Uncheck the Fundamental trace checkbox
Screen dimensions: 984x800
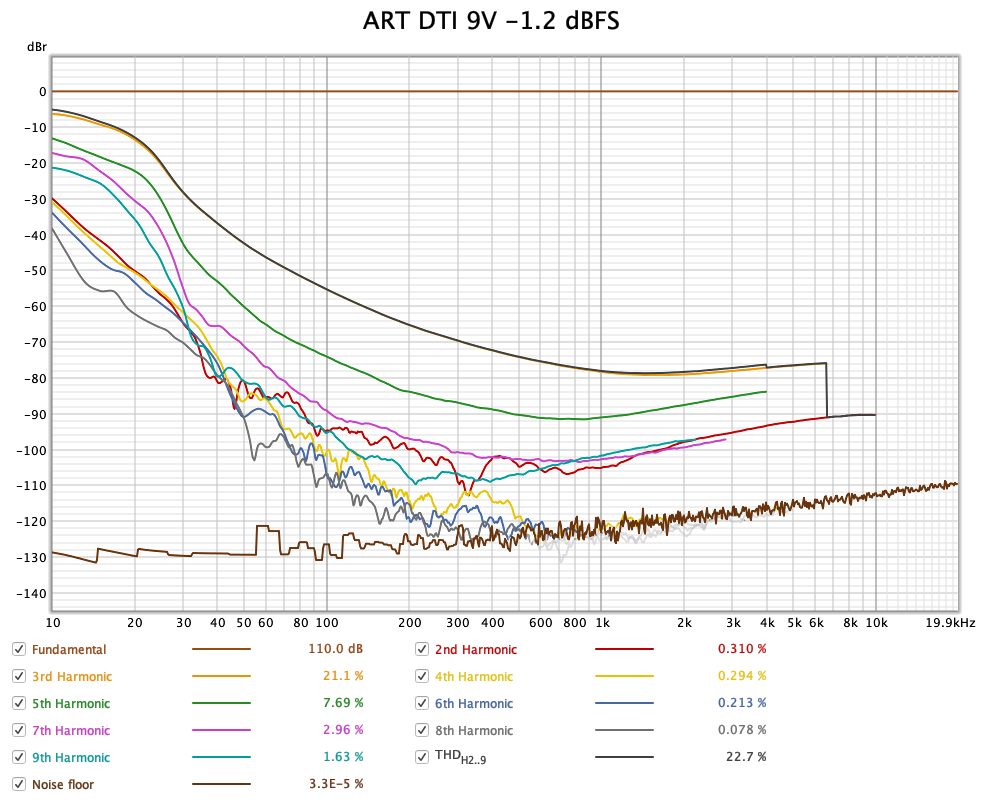point(19,649)
